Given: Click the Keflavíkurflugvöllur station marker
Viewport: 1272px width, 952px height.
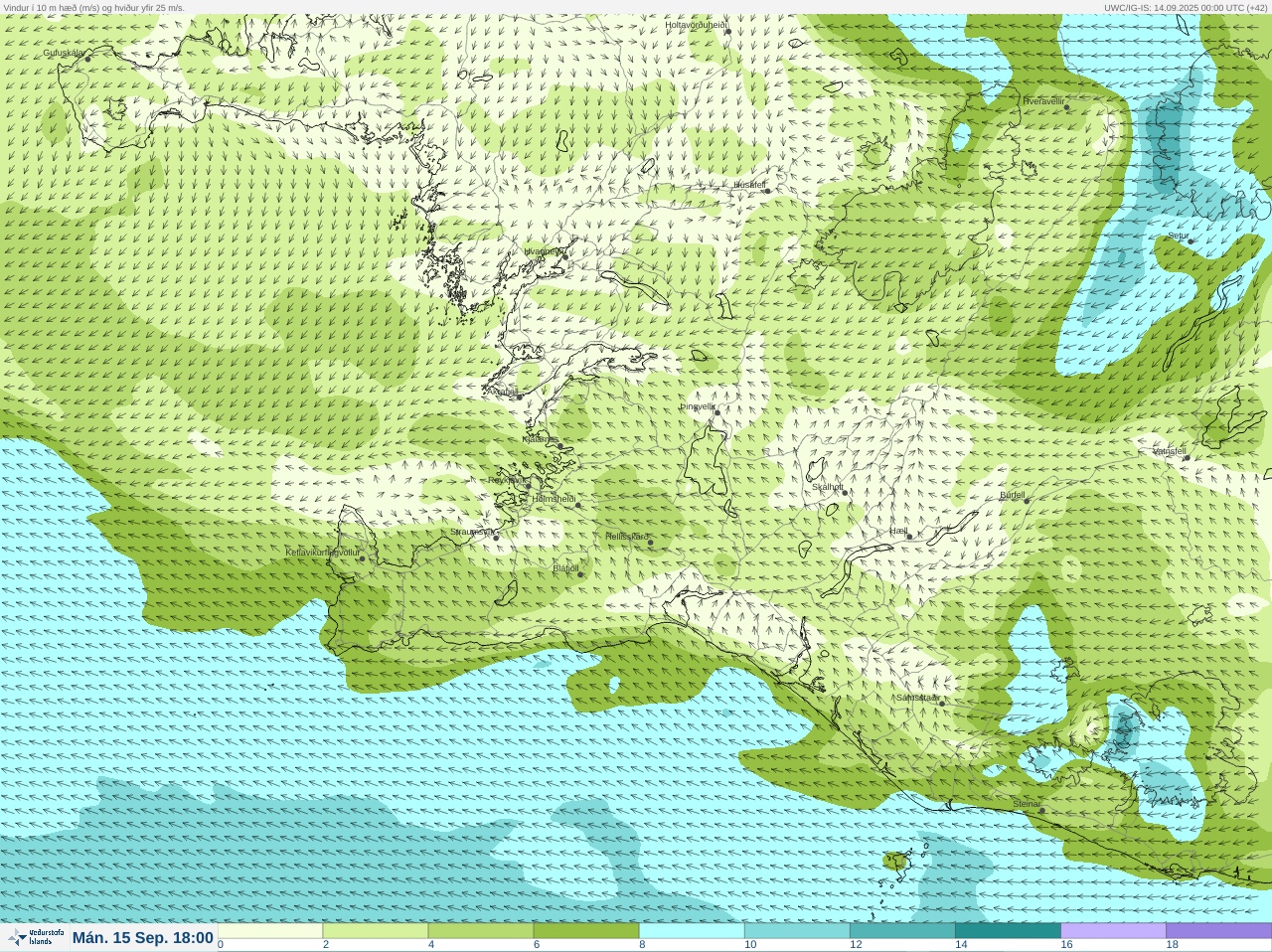Looking at the screenshot, I should (x=362, y=558).
